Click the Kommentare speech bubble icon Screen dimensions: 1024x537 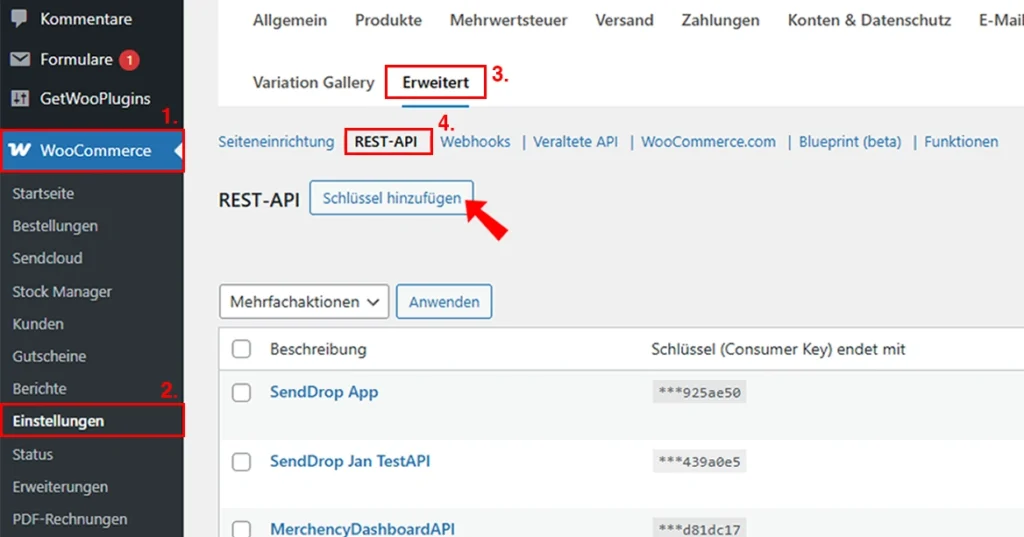click(20, 18)
